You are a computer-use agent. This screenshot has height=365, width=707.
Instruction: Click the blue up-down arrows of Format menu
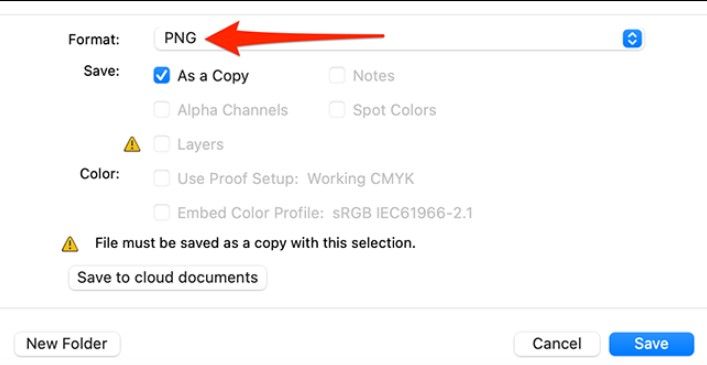pyautogui.click(x=632, y=38)
